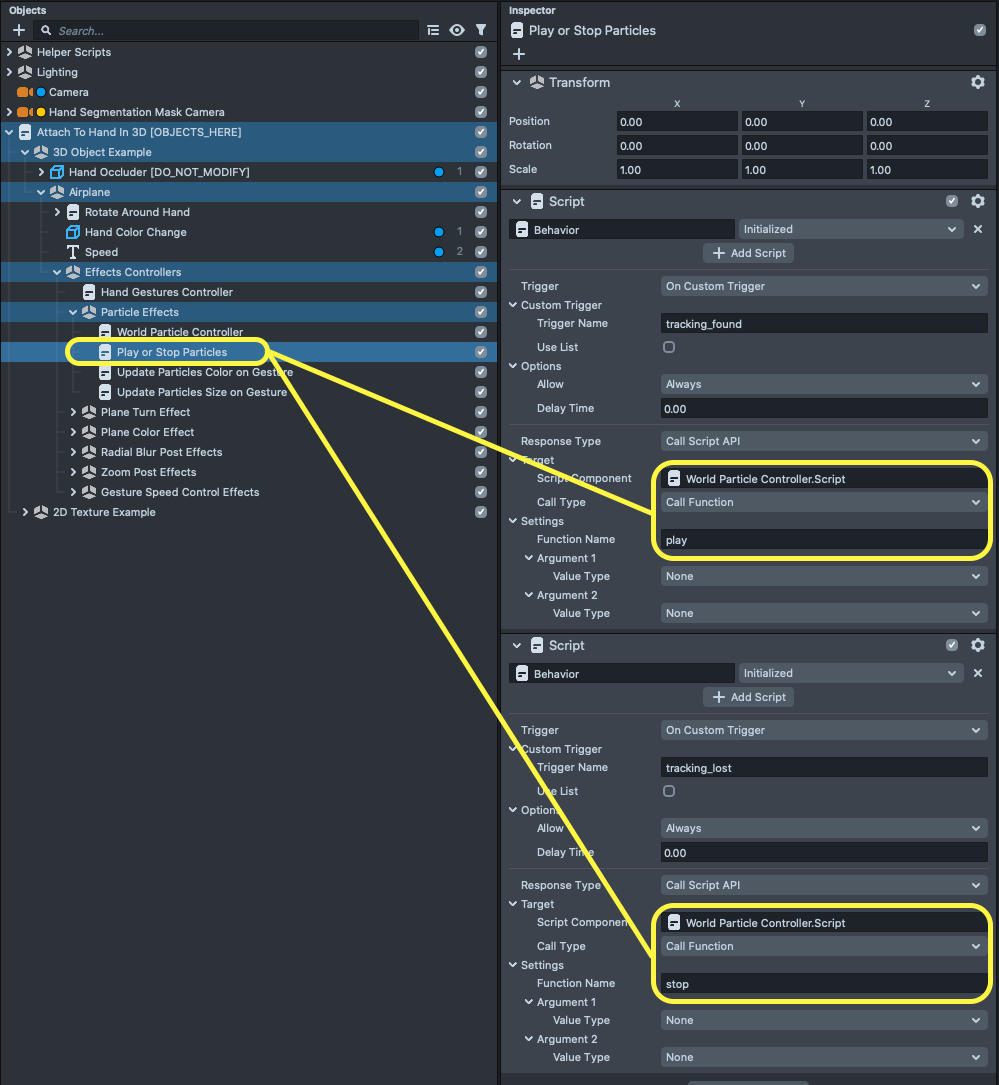
Task: Expand the 2D Texture Example tree item
Action: pyautogui.click(x=25, y=512)
